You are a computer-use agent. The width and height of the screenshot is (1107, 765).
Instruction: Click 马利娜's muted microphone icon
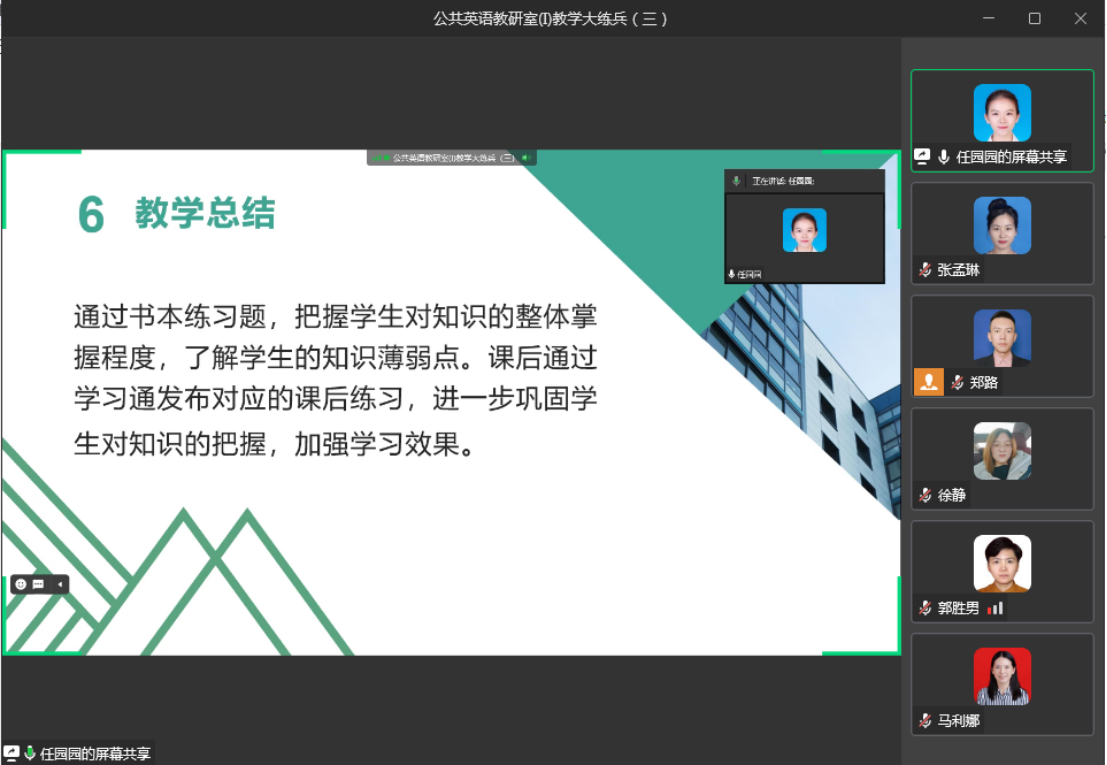click(x=926, y=721)
